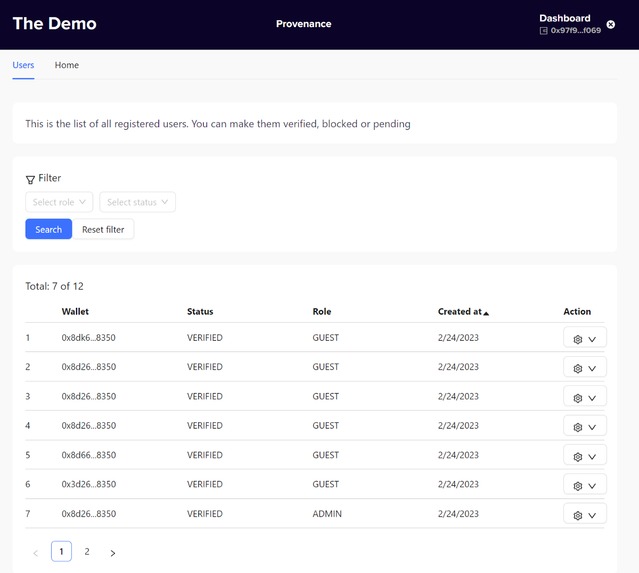Click the Status column header
This screenshot has height=573, width=639.
click(x=200, y=311)
